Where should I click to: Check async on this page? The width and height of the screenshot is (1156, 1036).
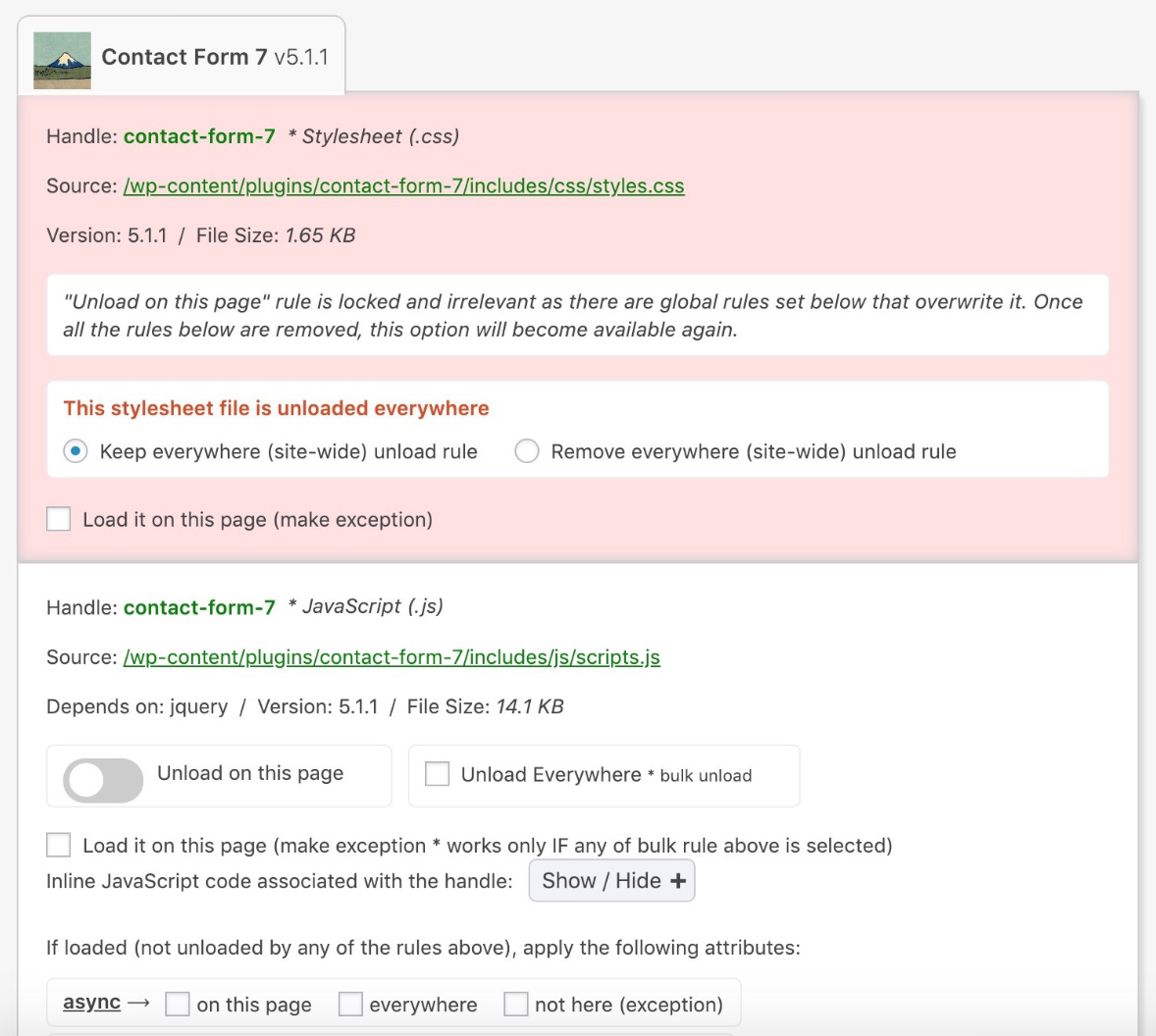tap(178, 1004)
